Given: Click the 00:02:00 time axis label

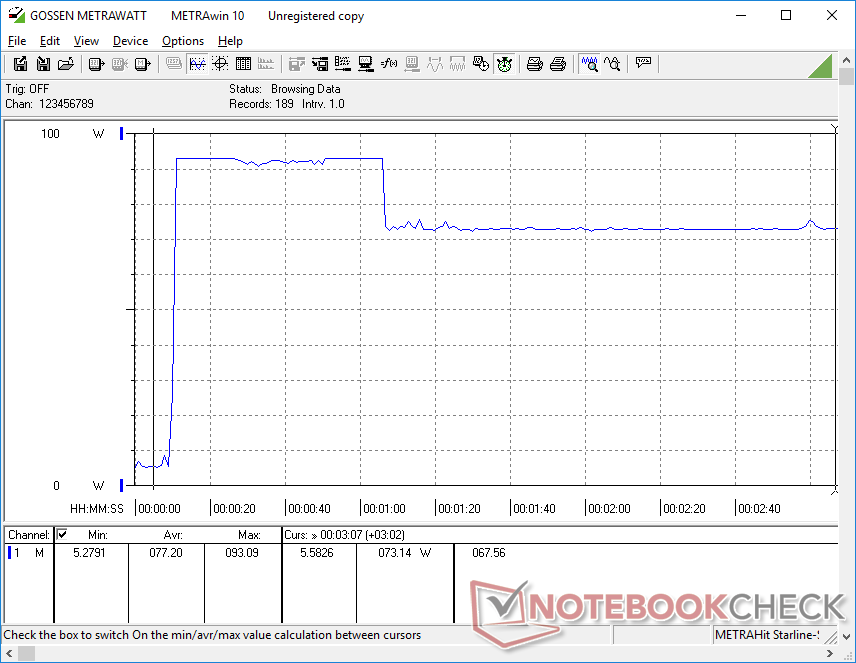Looking at the screenshot, I should click(x=609, y=508).
